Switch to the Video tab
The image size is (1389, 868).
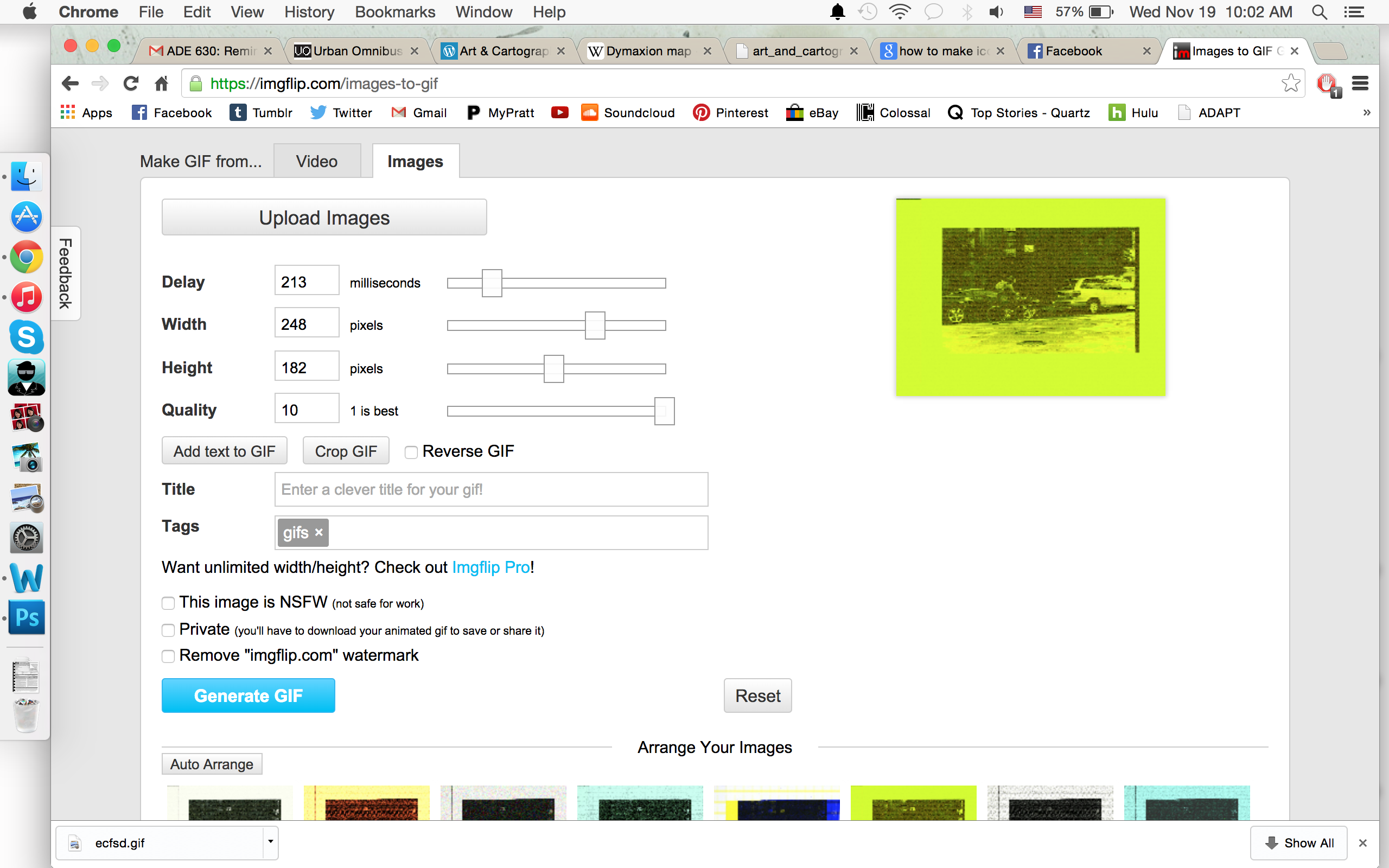316,161
